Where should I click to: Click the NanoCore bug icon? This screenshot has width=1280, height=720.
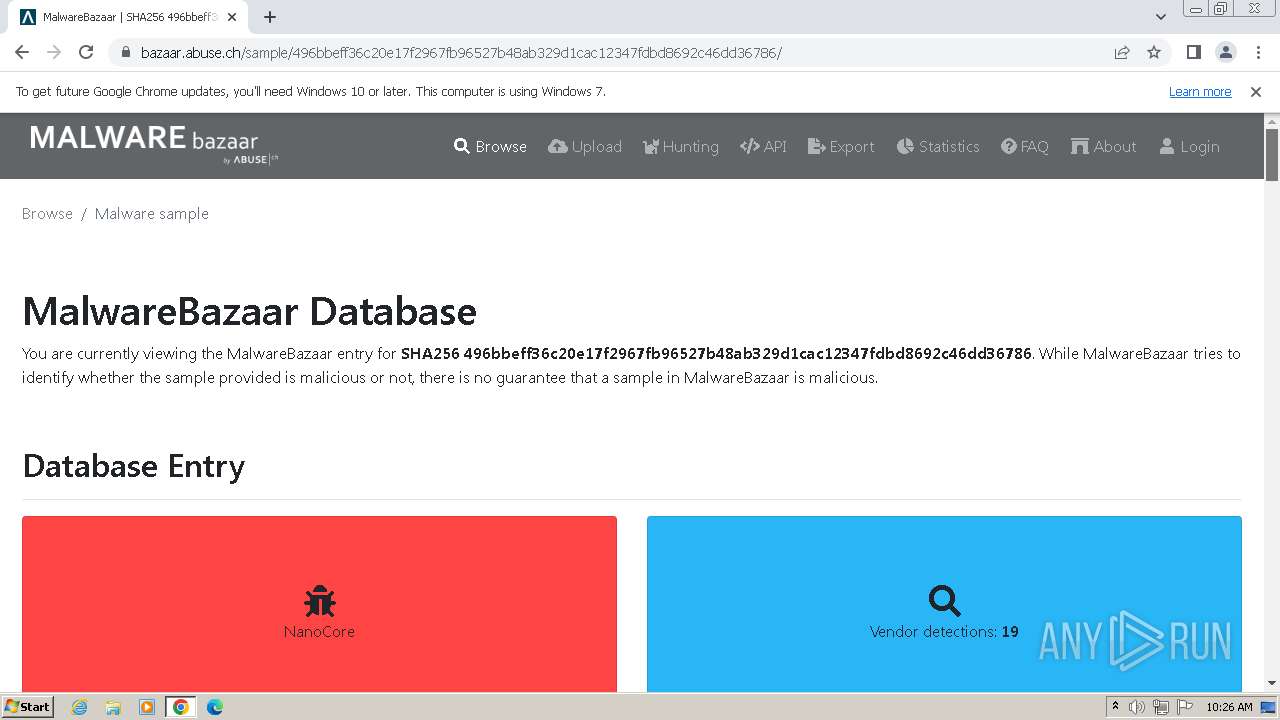319,601
